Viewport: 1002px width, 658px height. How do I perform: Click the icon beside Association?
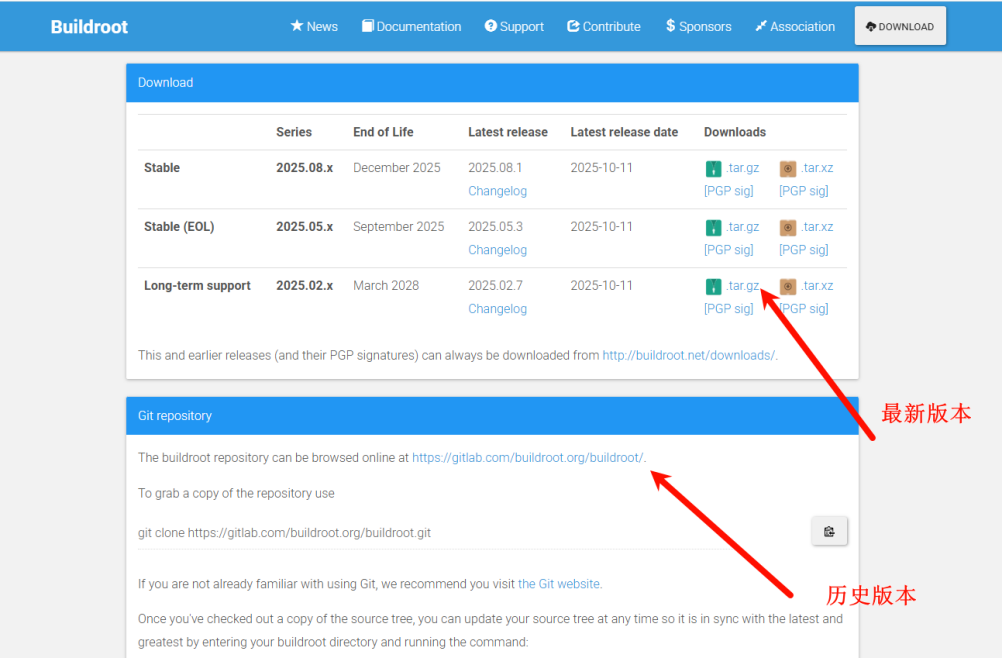(760, 26)
